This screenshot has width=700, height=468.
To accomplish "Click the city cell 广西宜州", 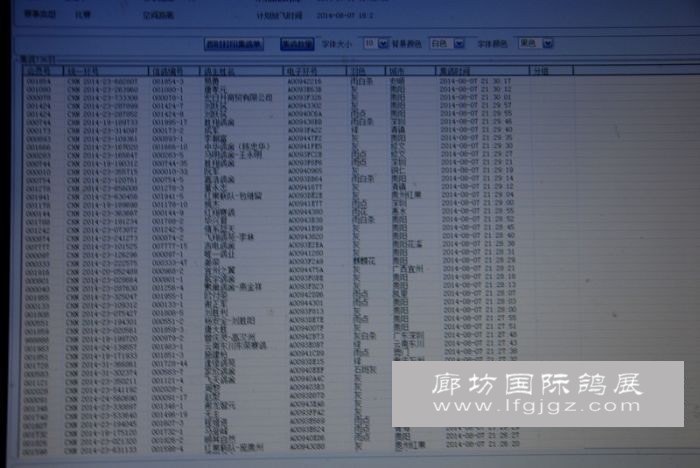I will tap(407, 269).
